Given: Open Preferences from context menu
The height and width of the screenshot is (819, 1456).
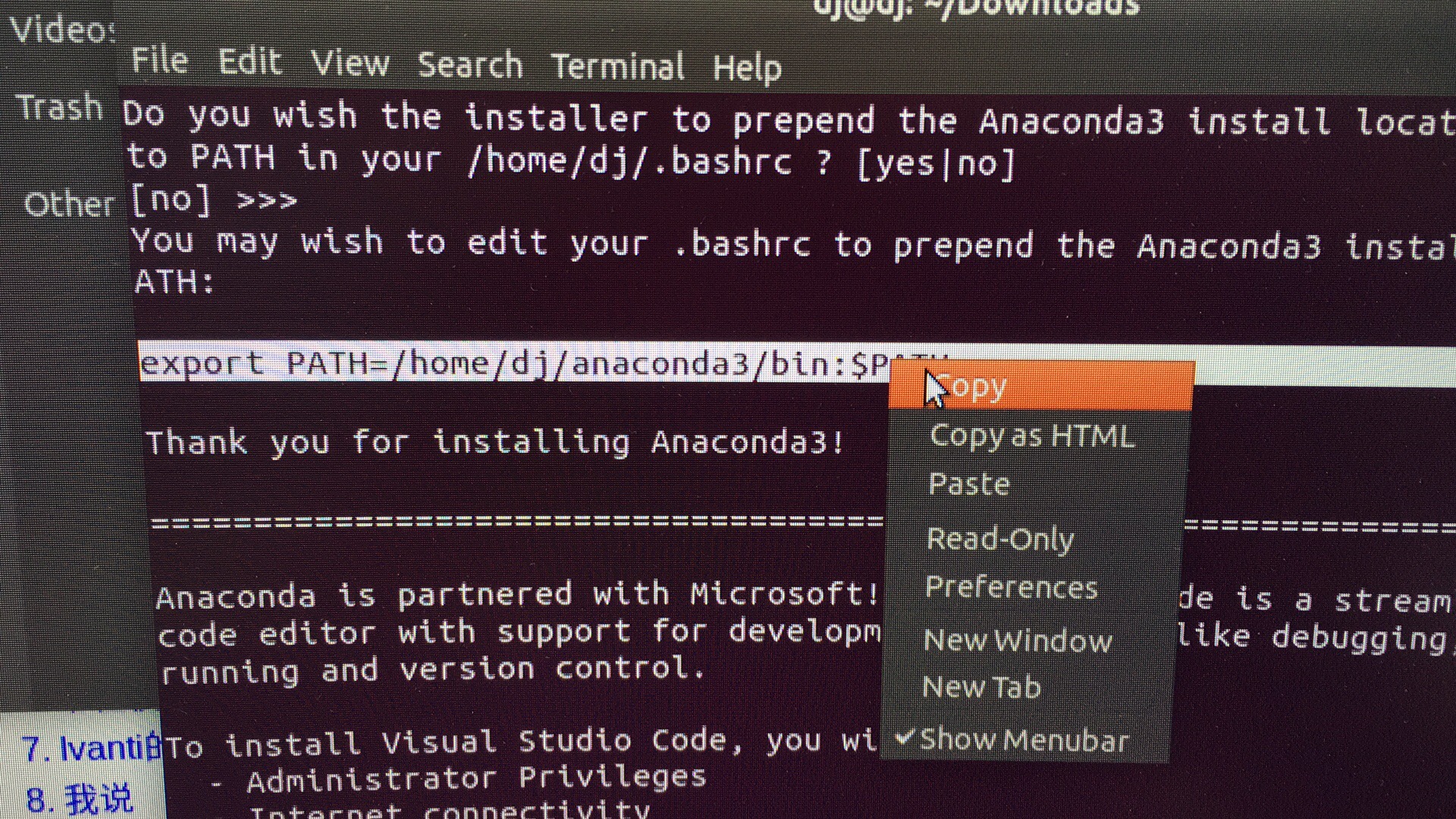Looking at the screenshot, I should tap(1011, 588).
